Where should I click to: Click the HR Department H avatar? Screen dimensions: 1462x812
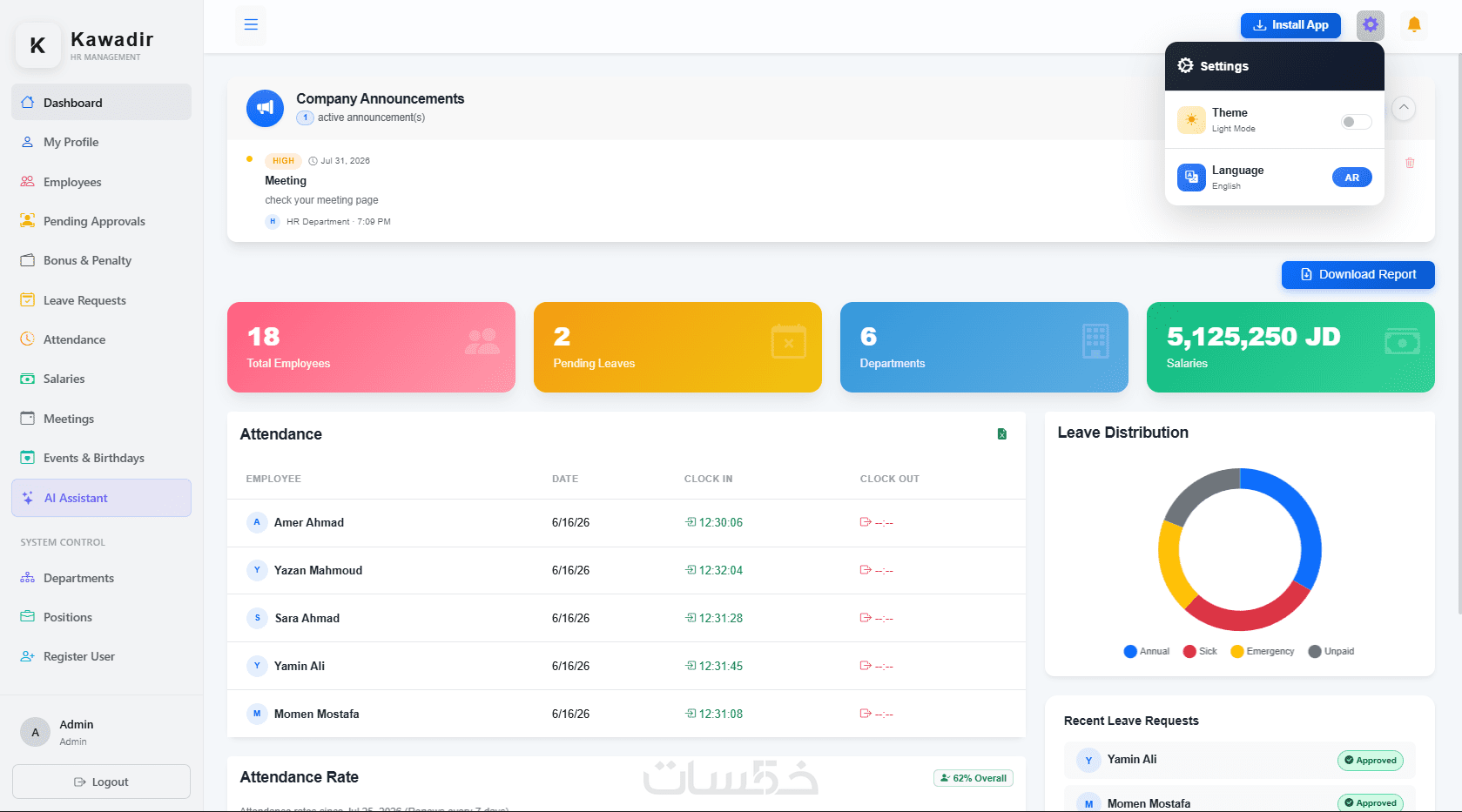click(273, 221)
